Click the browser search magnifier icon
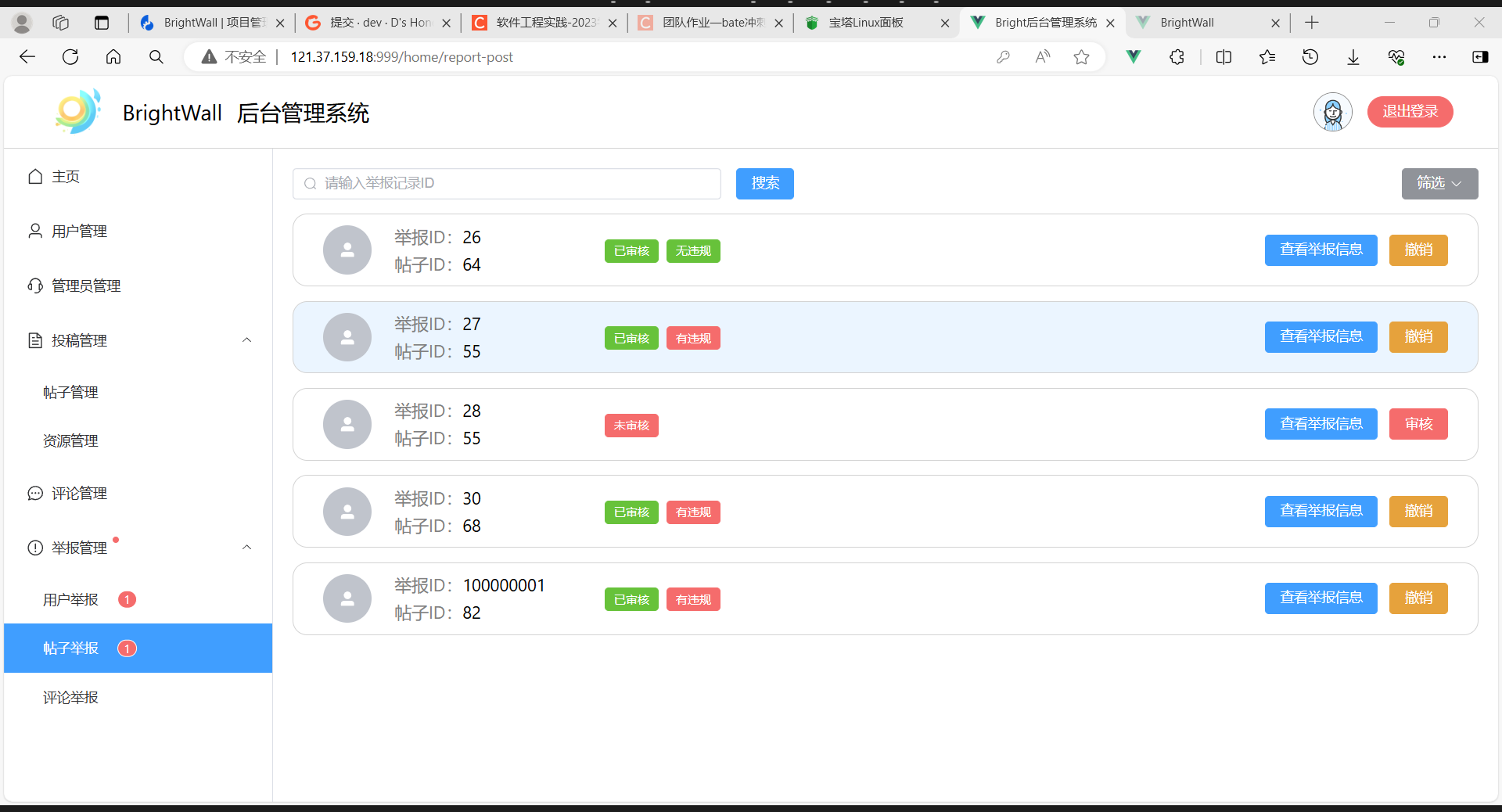Image resolution: width=1502 pixels, height=812 pixels. point(156,57)
